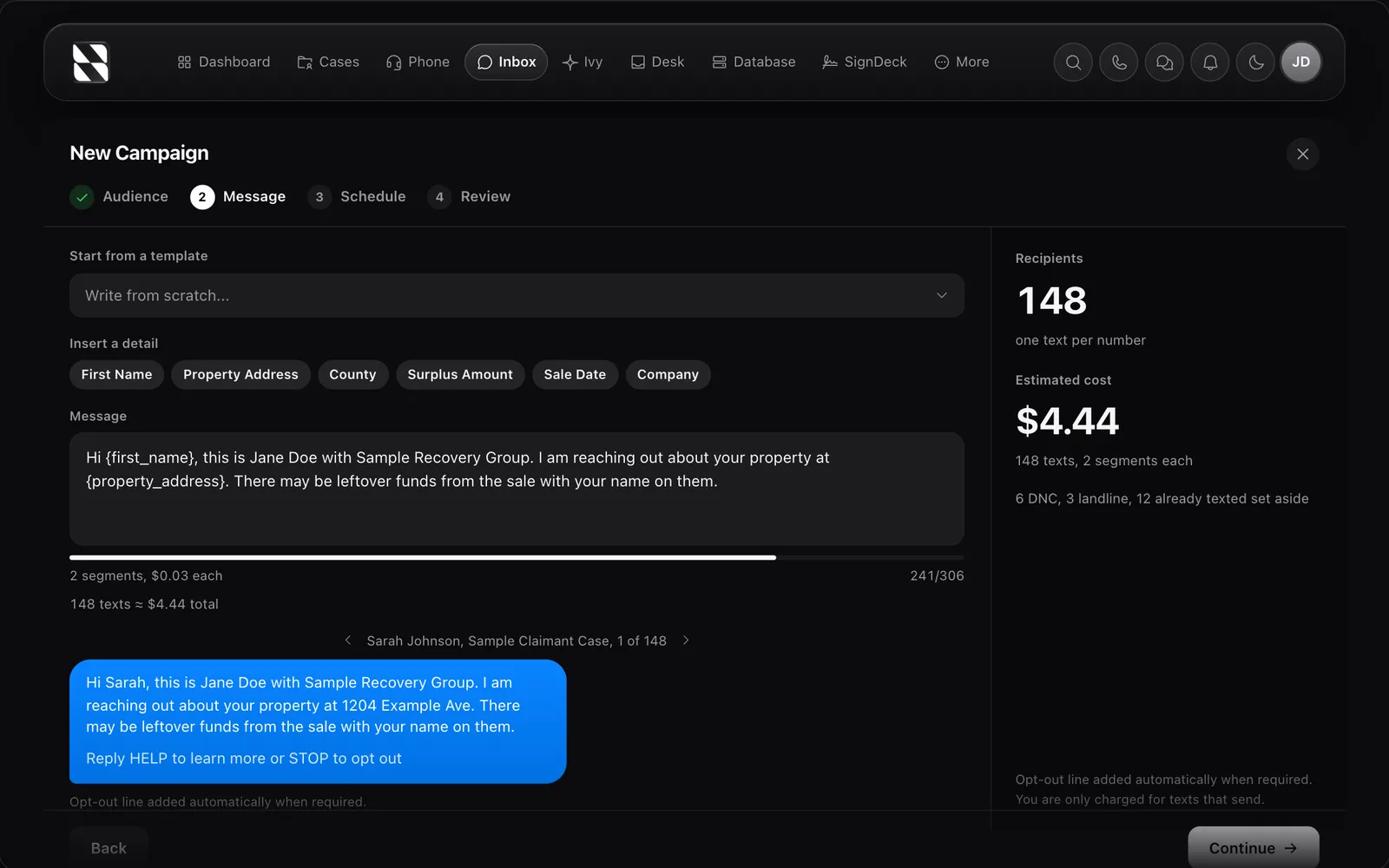The image size is (1389, 868).
Task: Insert County detail chip
Action: tap(352, 375)
